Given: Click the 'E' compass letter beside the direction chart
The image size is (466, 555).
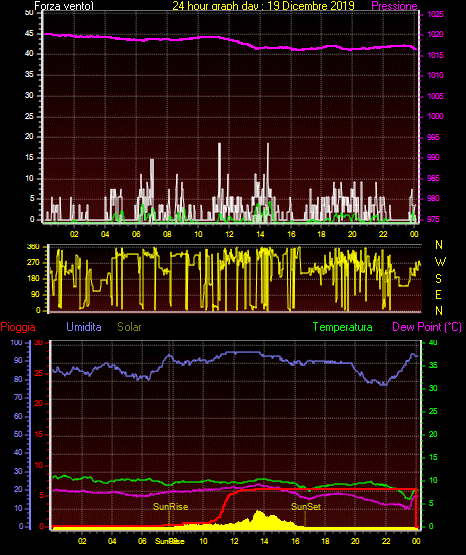Looking at the screenshot, I should point(438,294).
